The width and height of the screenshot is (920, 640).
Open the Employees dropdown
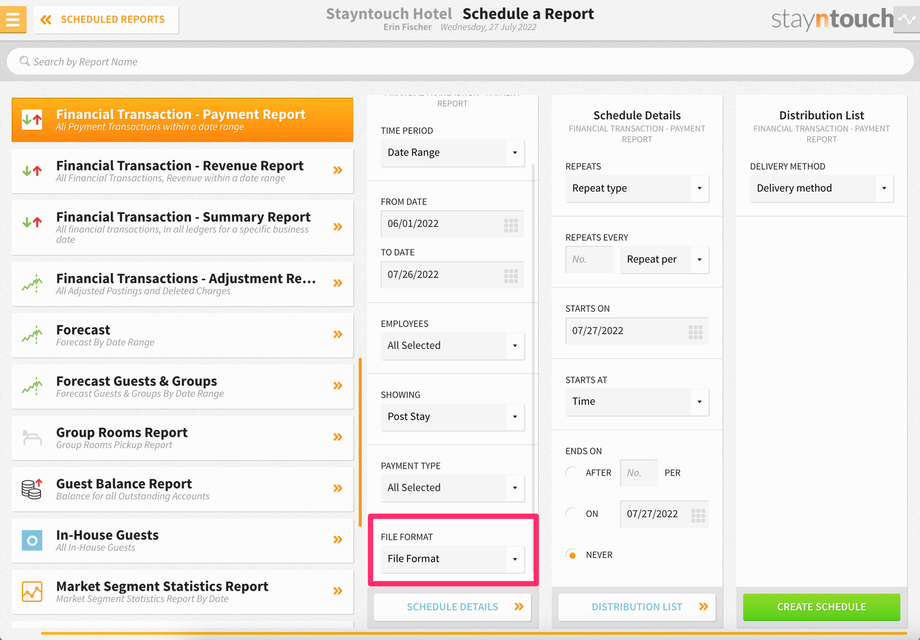click(452, 346)
